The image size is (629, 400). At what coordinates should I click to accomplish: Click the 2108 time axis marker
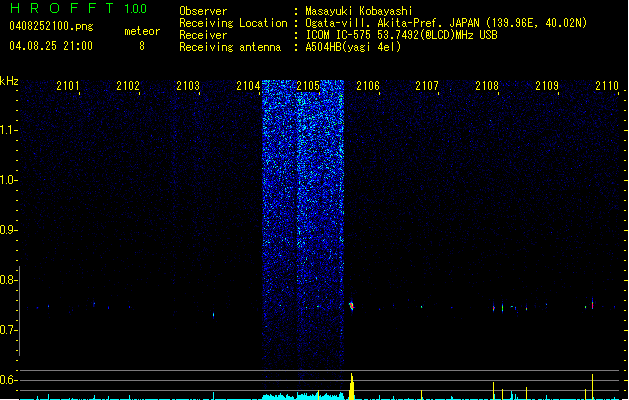pos(487,85)
